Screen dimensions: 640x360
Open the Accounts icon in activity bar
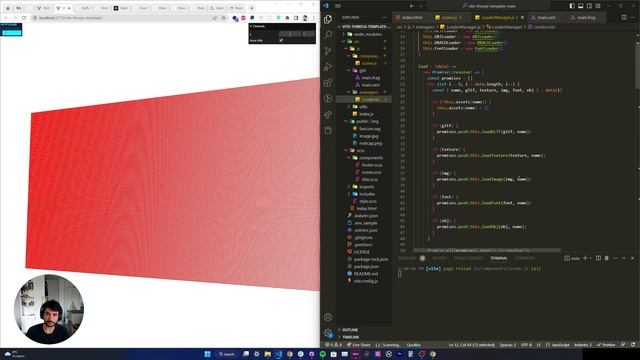pos(328,317)
